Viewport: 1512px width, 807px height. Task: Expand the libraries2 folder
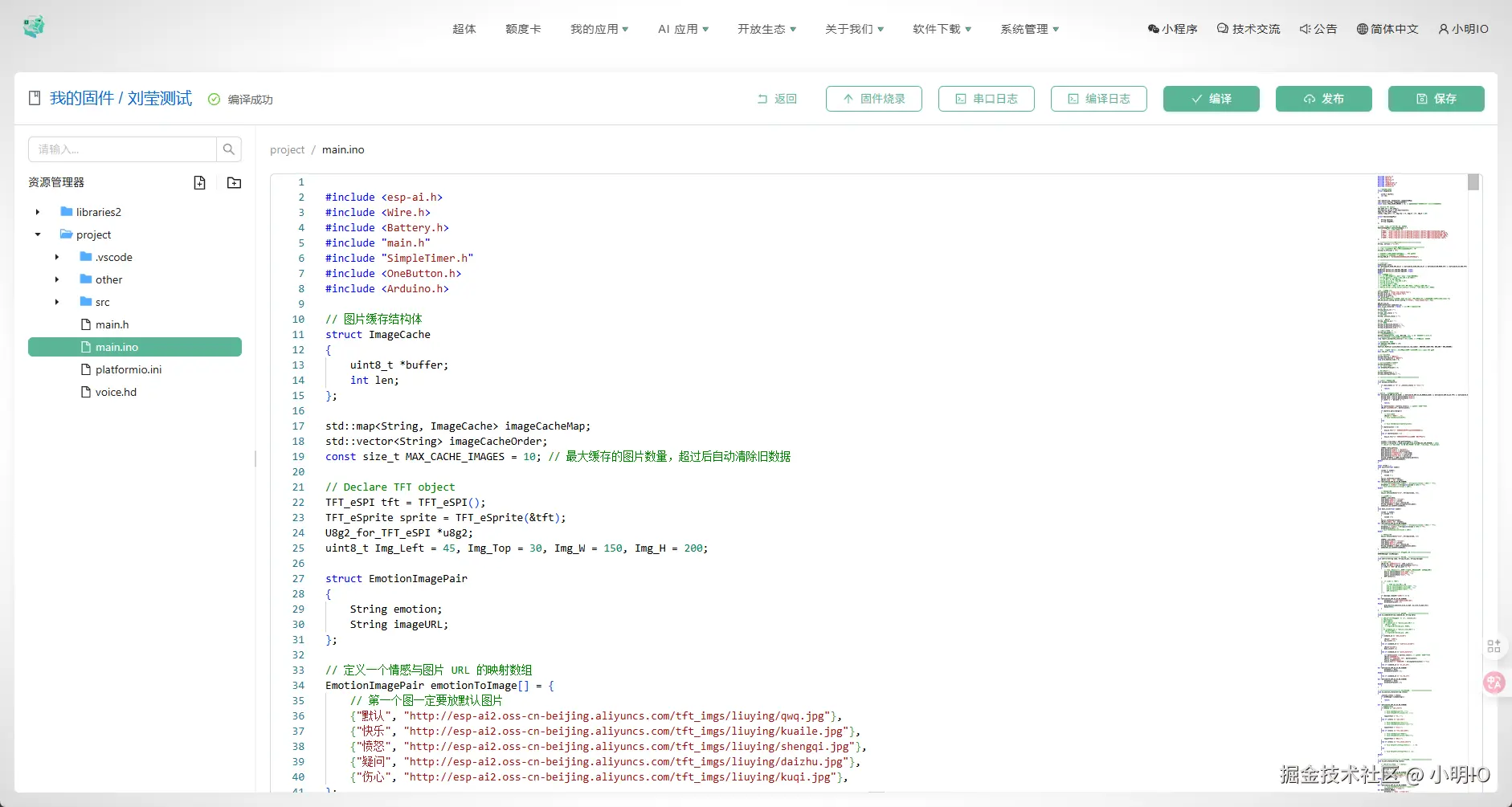(x=38, y=212)
